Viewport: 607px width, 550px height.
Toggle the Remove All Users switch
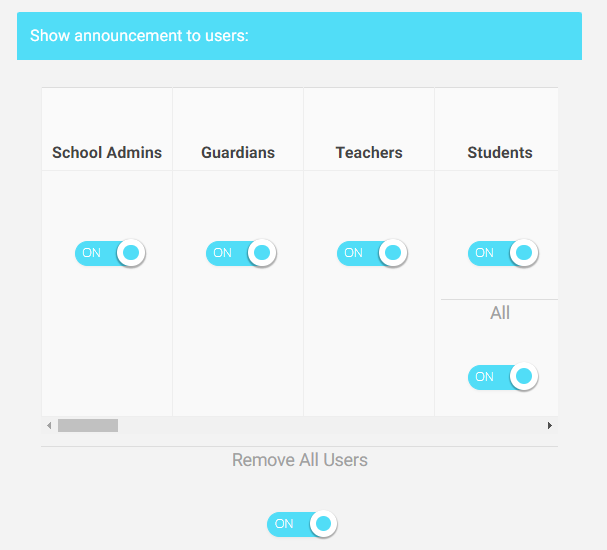pyautogui.click(x=302, y=524)
